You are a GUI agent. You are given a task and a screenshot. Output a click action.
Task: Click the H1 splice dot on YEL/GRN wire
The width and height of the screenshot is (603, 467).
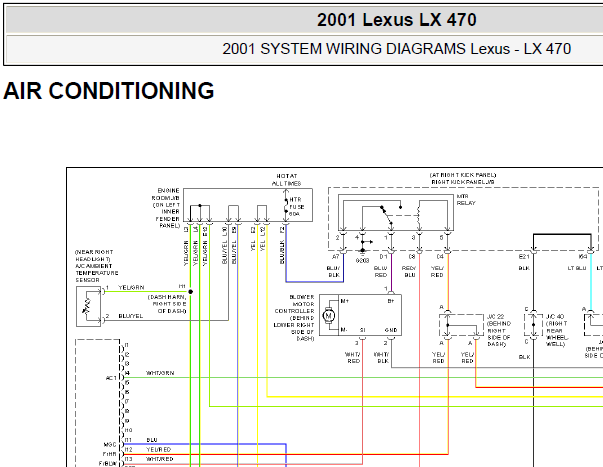click(190, 292)
